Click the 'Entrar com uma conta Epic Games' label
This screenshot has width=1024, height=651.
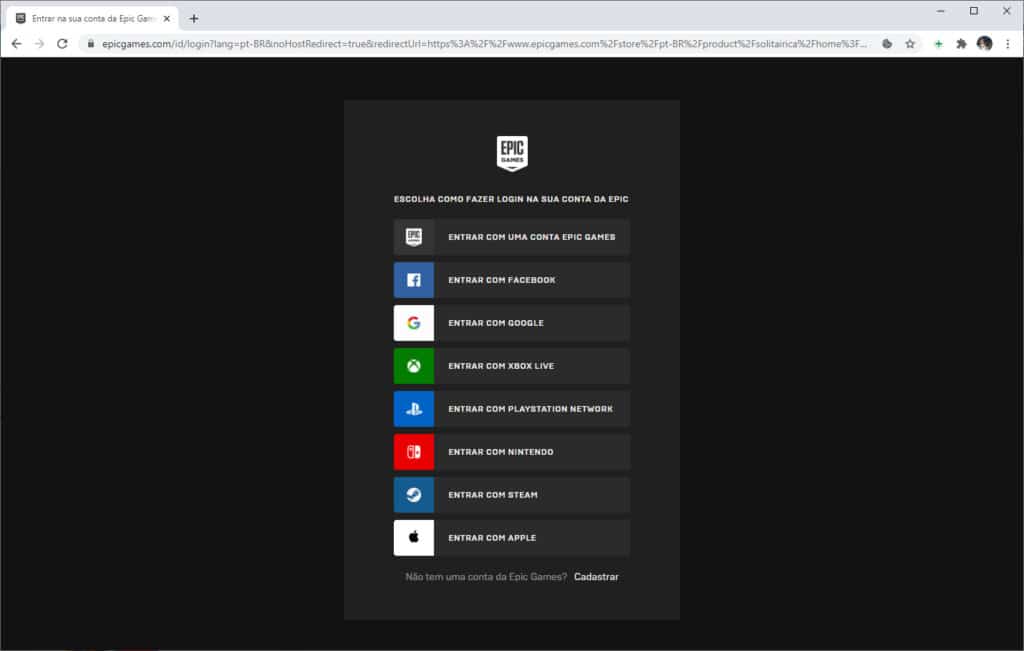[x=532, y=237]
